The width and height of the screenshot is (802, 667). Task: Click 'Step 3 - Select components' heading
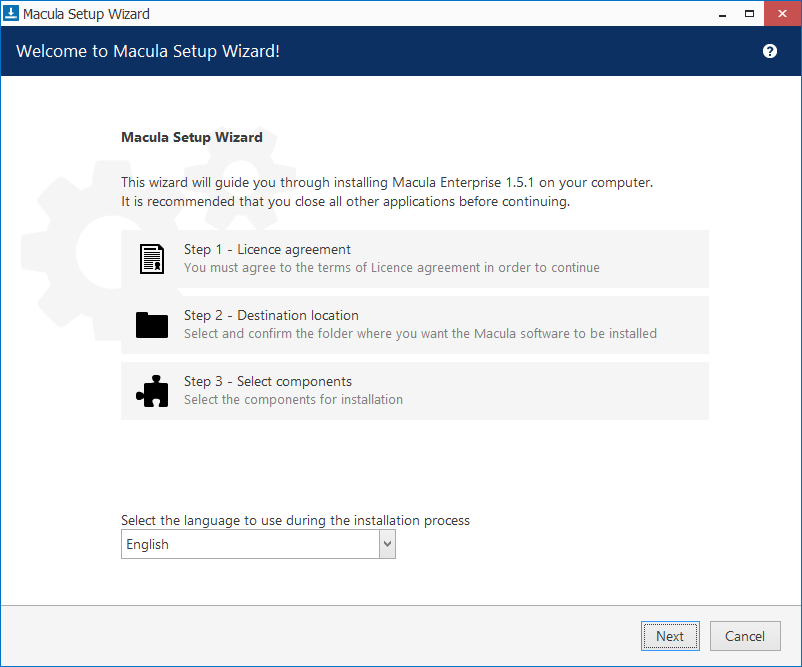pos(268,382)
